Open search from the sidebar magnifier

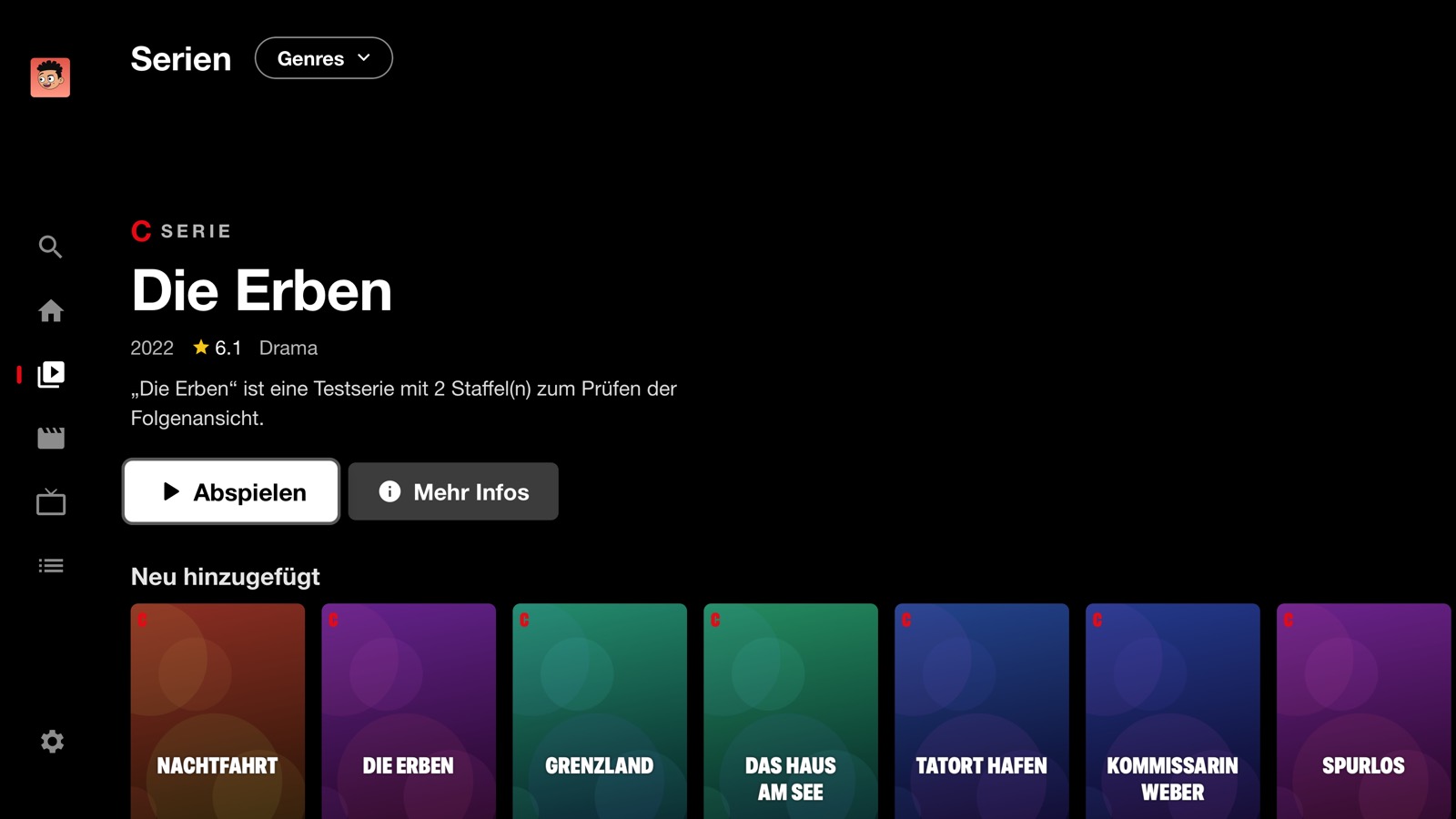[51, 247]
